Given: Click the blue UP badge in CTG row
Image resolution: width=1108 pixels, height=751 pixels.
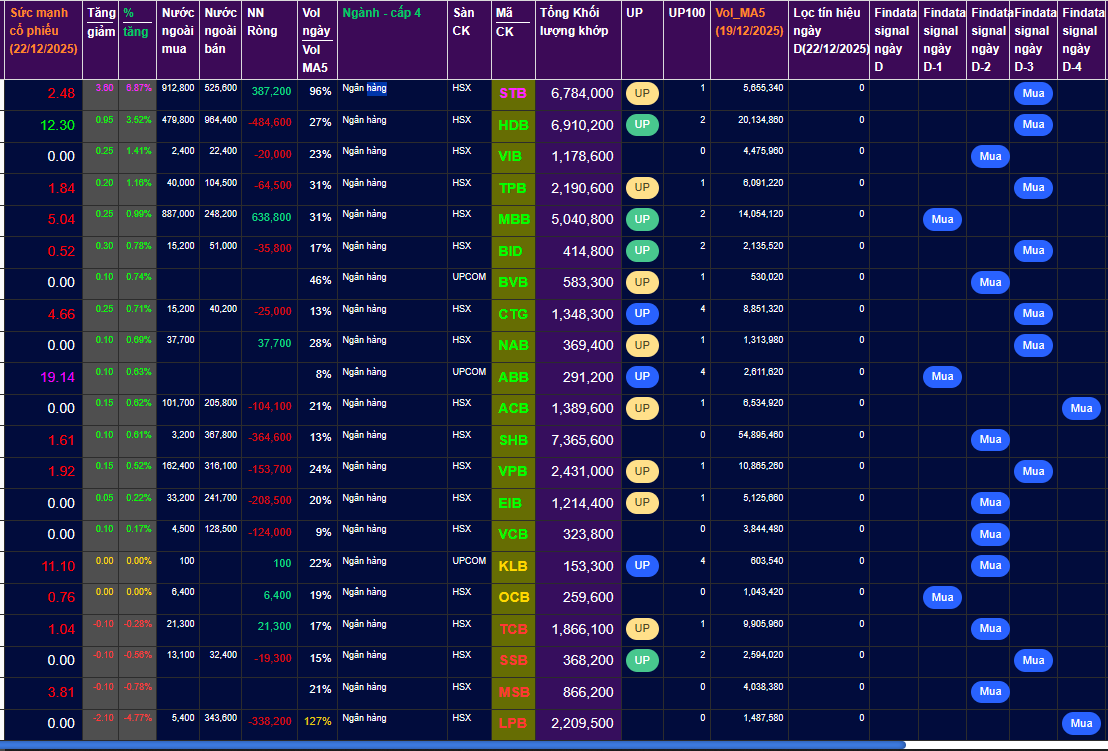Looking at the screenshot, I should tap(642, 313).
